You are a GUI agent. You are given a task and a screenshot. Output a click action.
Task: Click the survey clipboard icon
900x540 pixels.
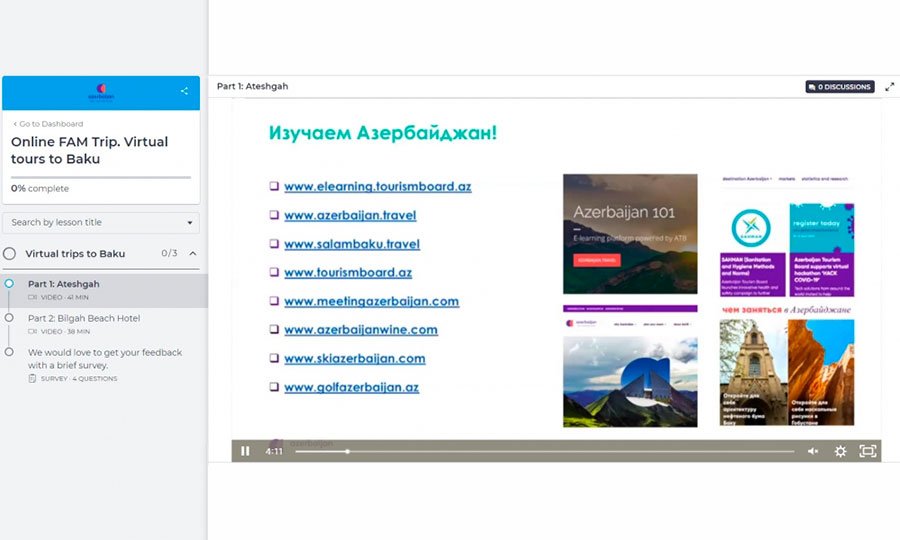(32, 379)
